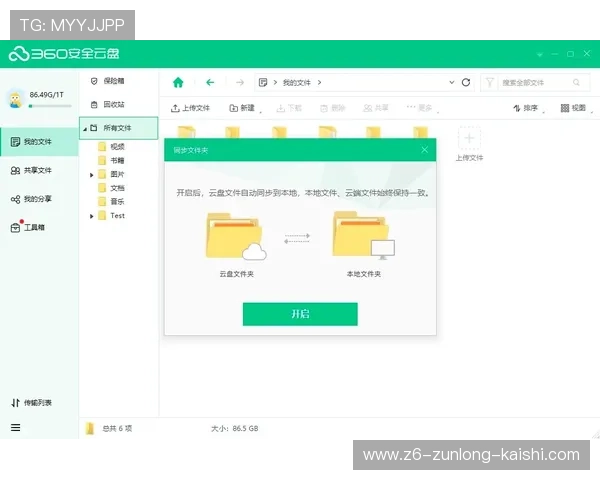The image size is (600, 480).
Task: Close the 同步文件夹 dialog
Action: tap(425, 150)
